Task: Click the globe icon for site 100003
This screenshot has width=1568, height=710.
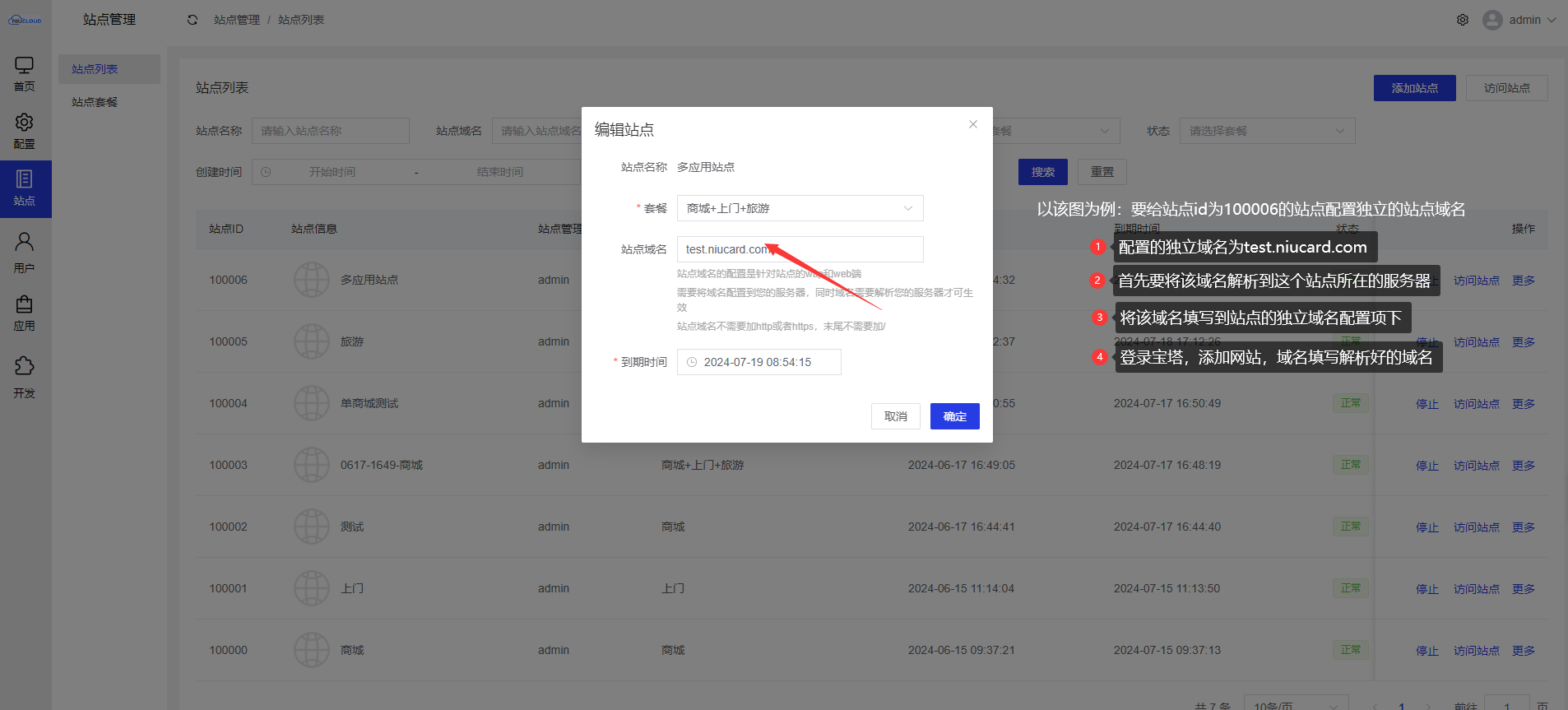Action: (x=312, y=465)
